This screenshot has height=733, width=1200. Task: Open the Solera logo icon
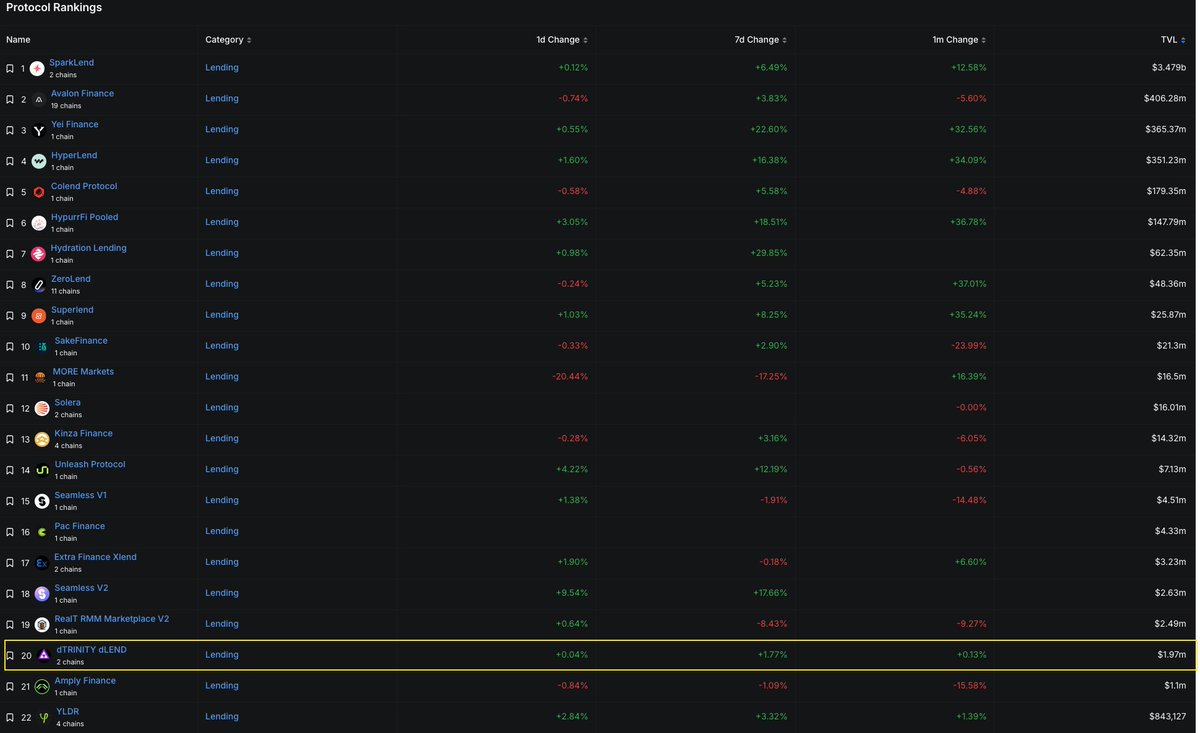pyautogui.click(x=42, y=409)
